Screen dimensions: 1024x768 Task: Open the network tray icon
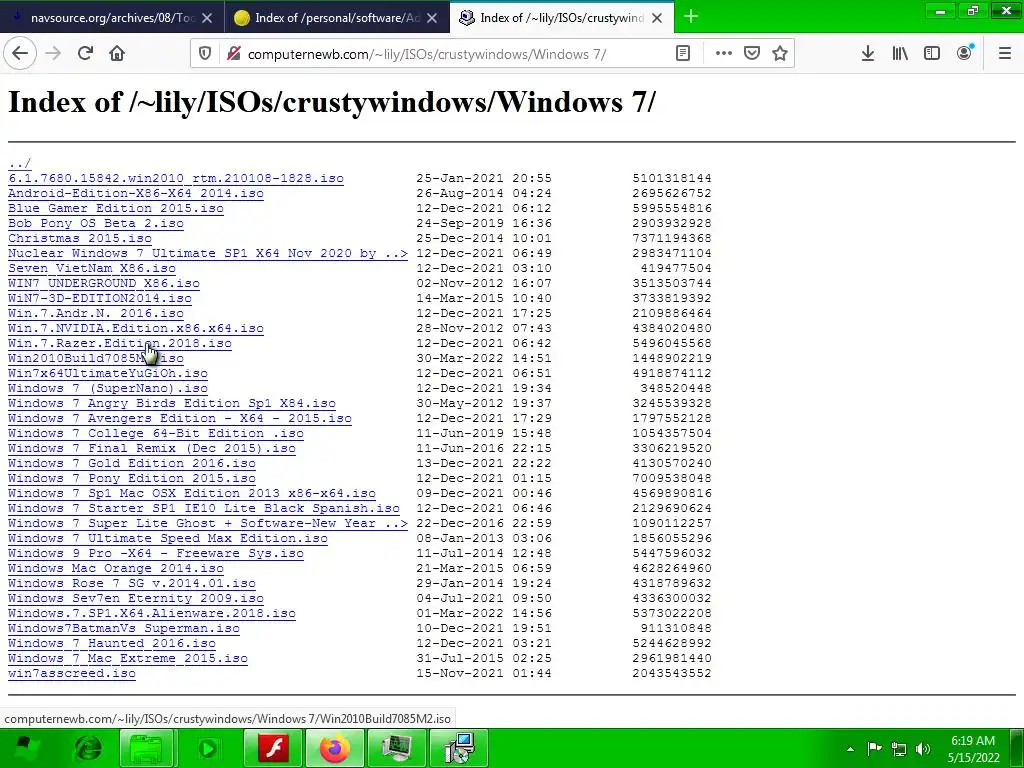pyautogui.click(x=899, y=749)
